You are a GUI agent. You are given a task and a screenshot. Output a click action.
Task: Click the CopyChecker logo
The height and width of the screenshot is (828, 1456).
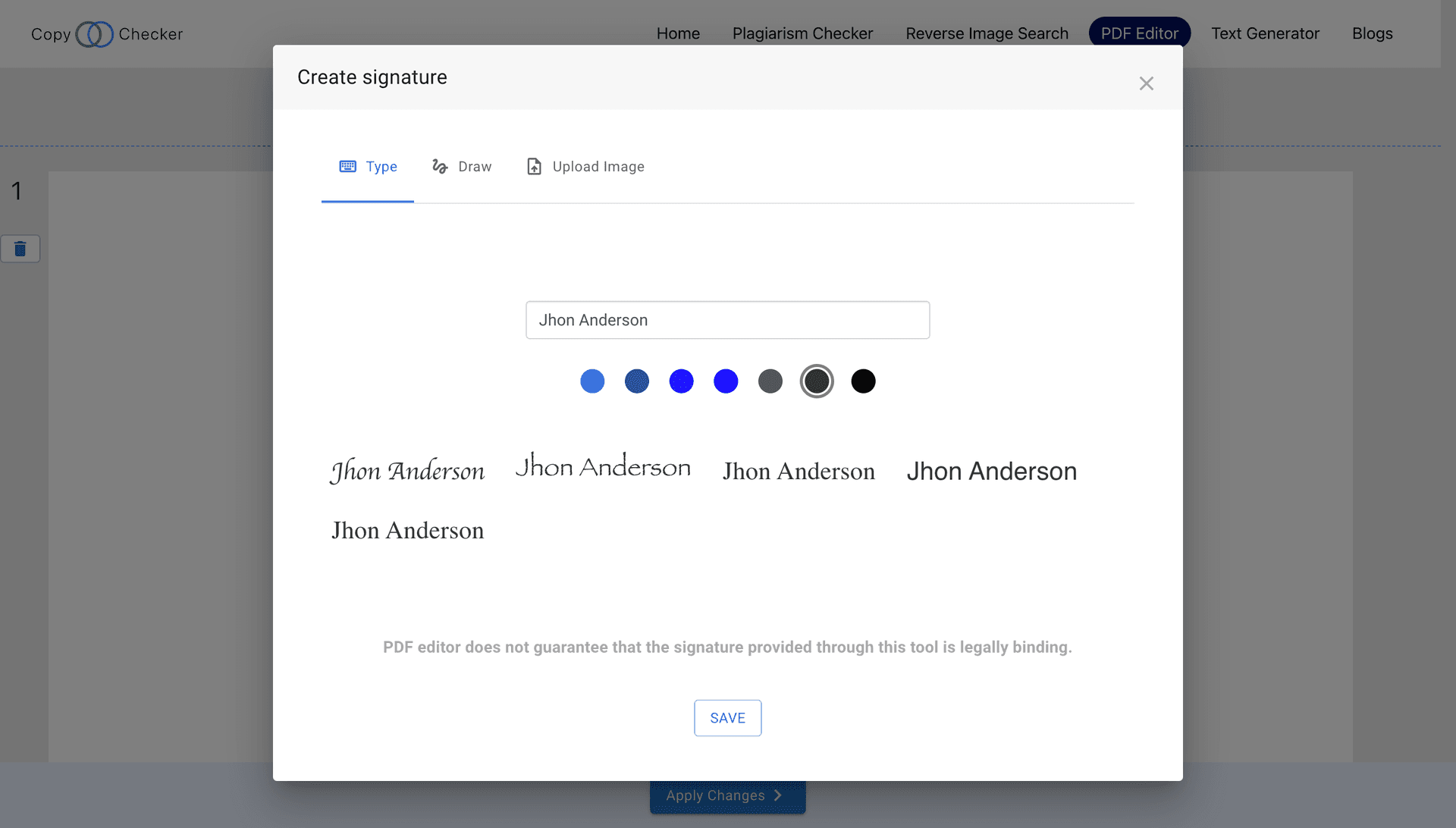(x=106, y=34)
